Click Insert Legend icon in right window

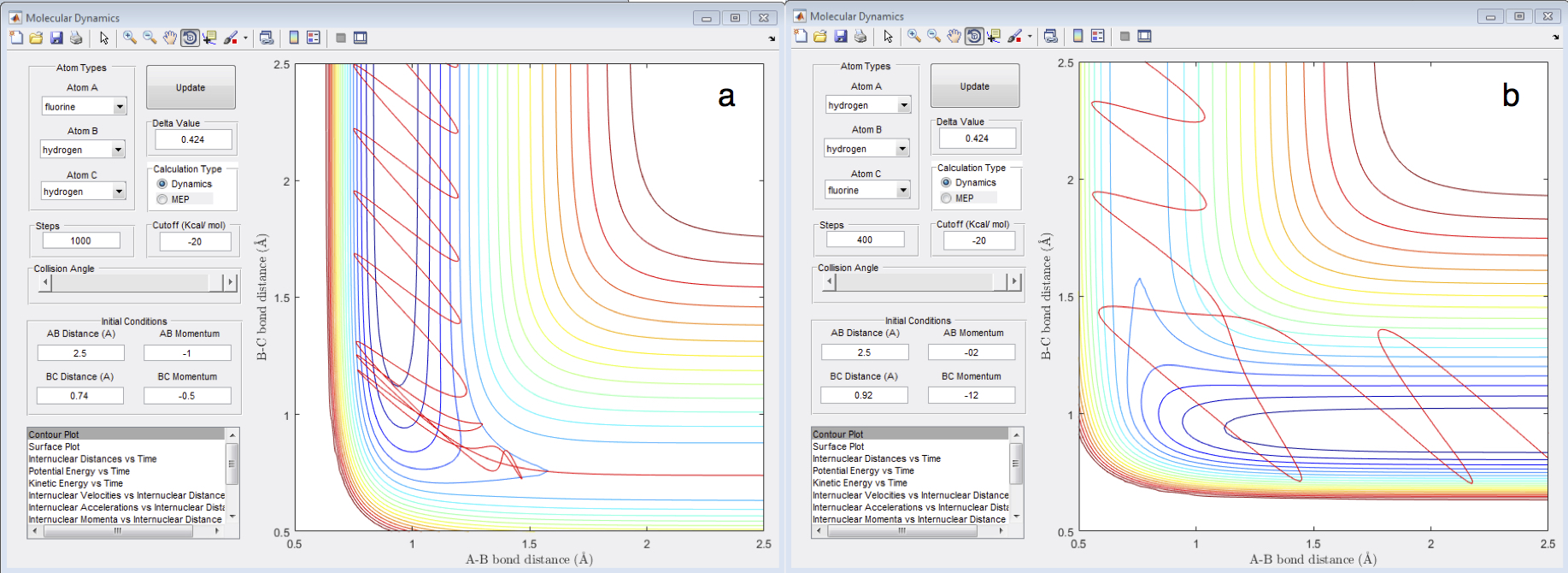[1098, 36]
